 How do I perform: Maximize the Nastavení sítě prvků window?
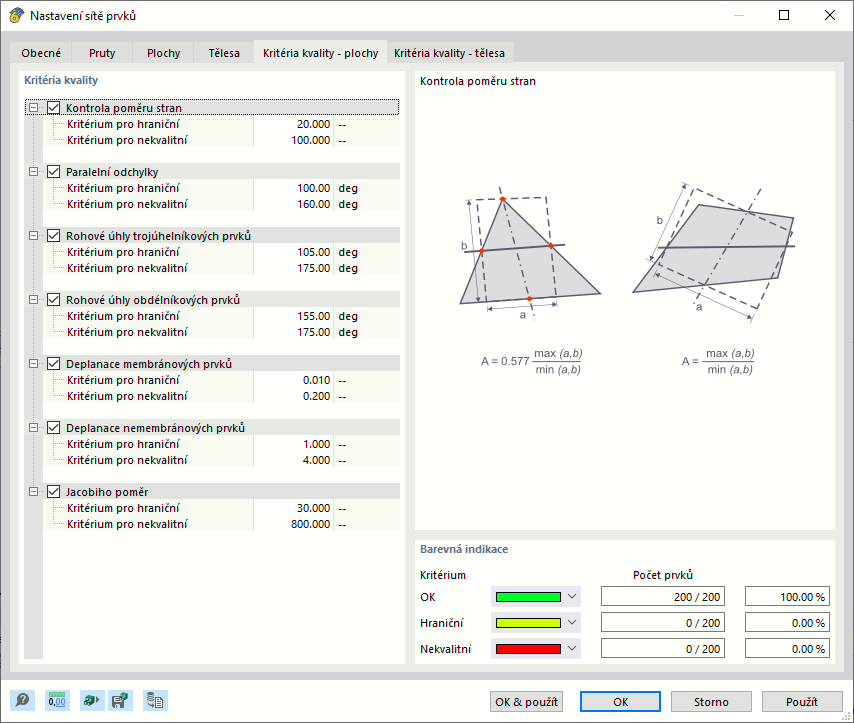click(x=784, y=15)
